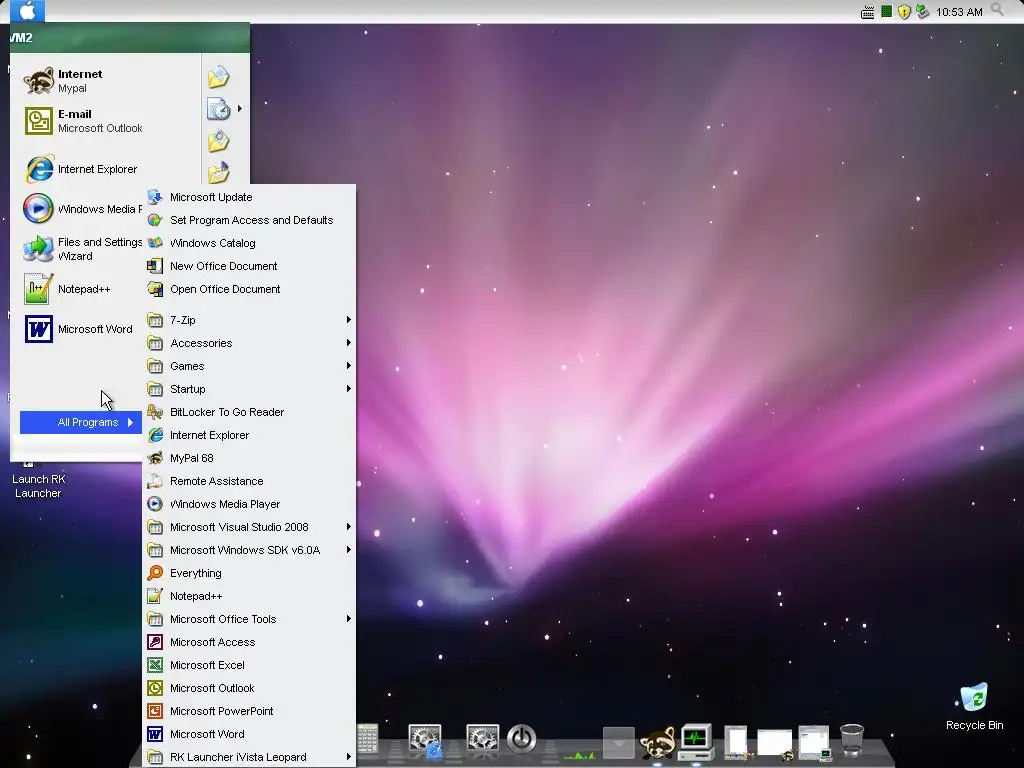Launch Microsoft Word from the left start column
Image resolution: width=1024 pixels, height=768 pixels.
click(x=82, y=328)
